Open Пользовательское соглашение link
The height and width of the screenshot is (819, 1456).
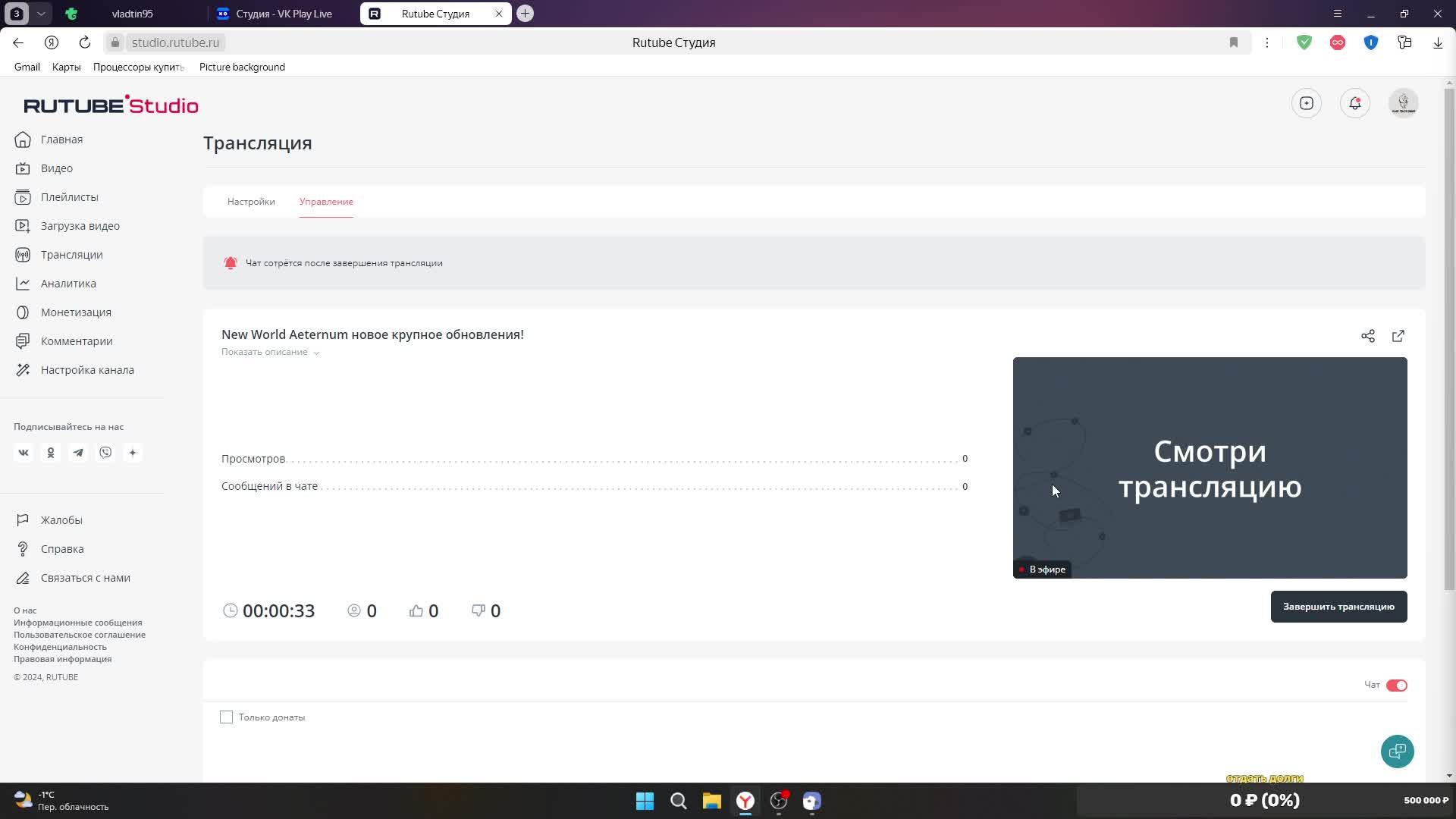coord(80,635)
